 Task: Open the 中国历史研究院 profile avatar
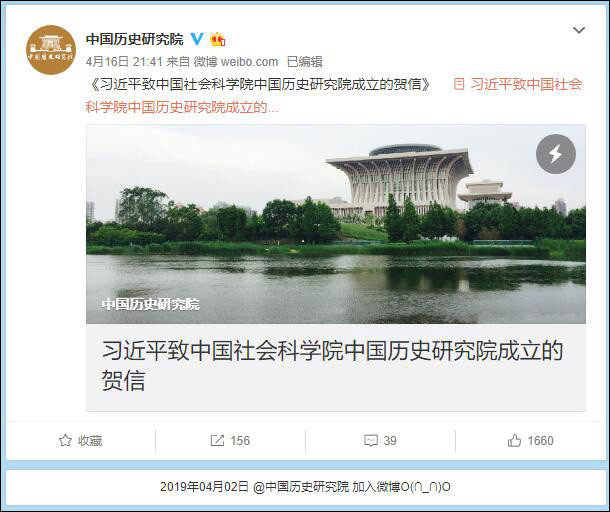[x=51, y=50]
